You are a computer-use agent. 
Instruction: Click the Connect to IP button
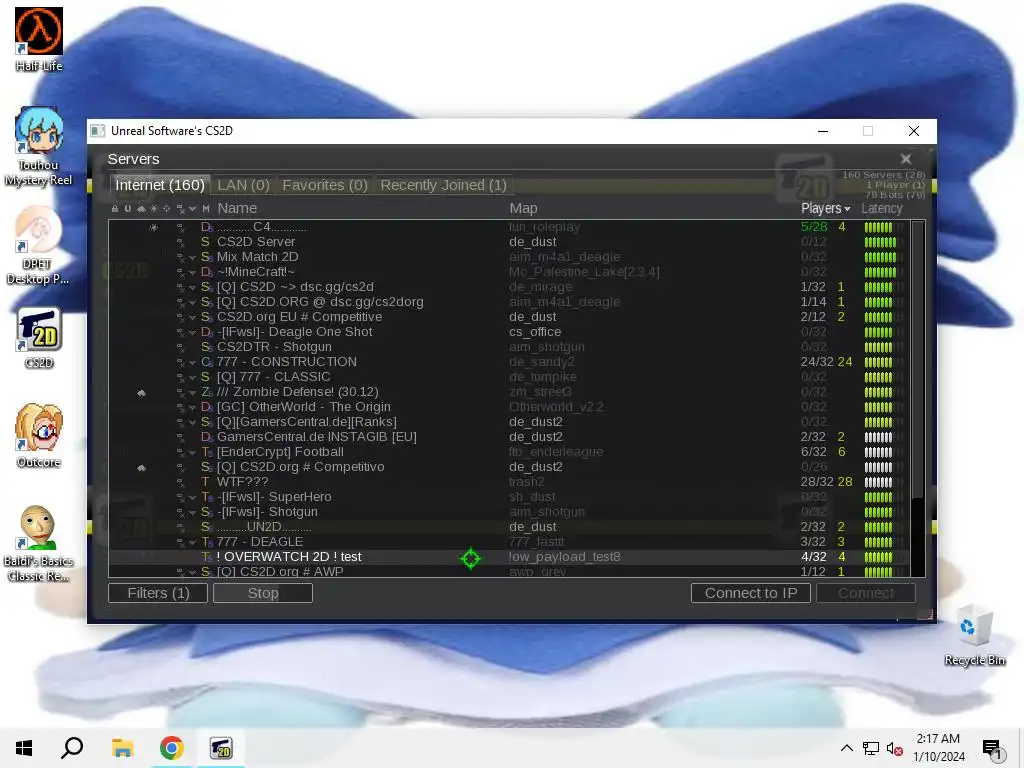(x=750, y=593)
